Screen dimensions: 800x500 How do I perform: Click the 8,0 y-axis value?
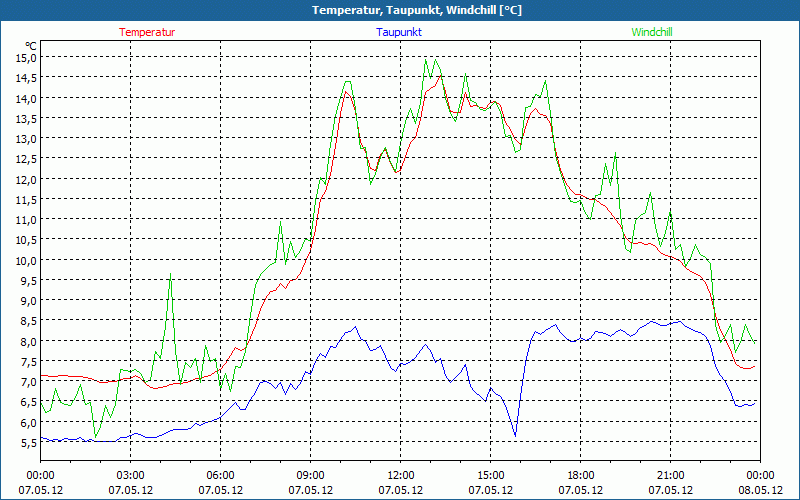[29, 341]
